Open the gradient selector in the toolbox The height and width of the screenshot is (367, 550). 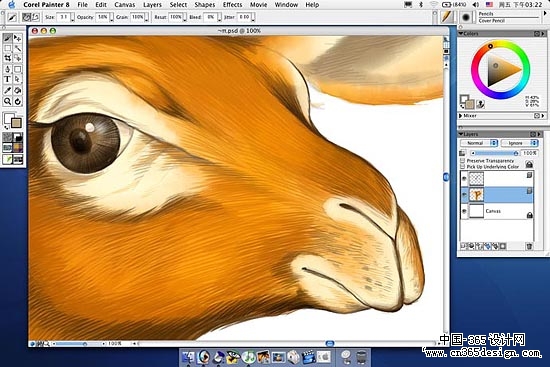[x=18, y=137]
